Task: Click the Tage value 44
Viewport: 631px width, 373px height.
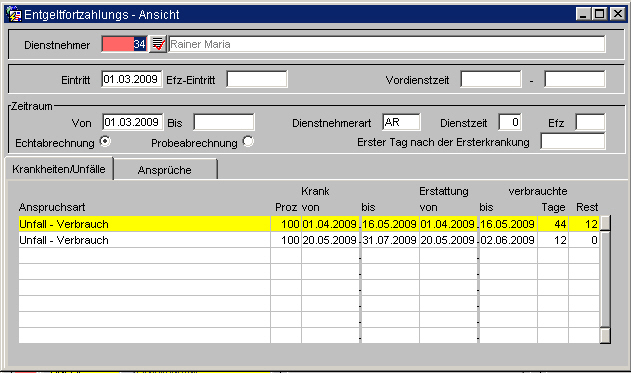Action: pyautogui.click(x=553, y=224)
